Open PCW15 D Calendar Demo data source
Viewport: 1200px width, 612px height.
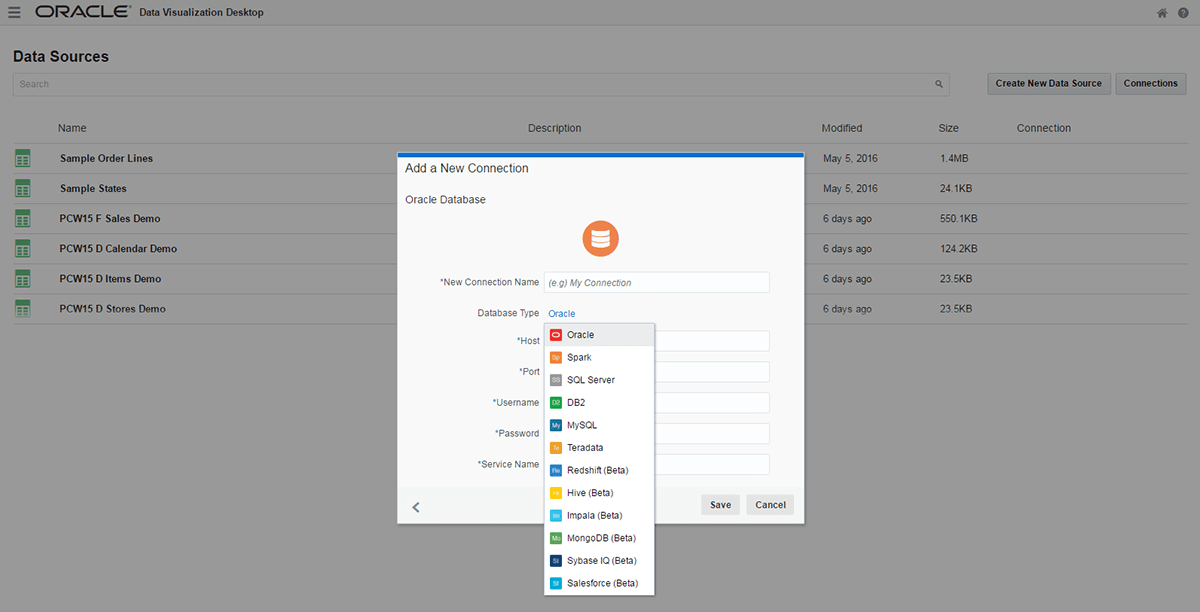click(118, 248)
